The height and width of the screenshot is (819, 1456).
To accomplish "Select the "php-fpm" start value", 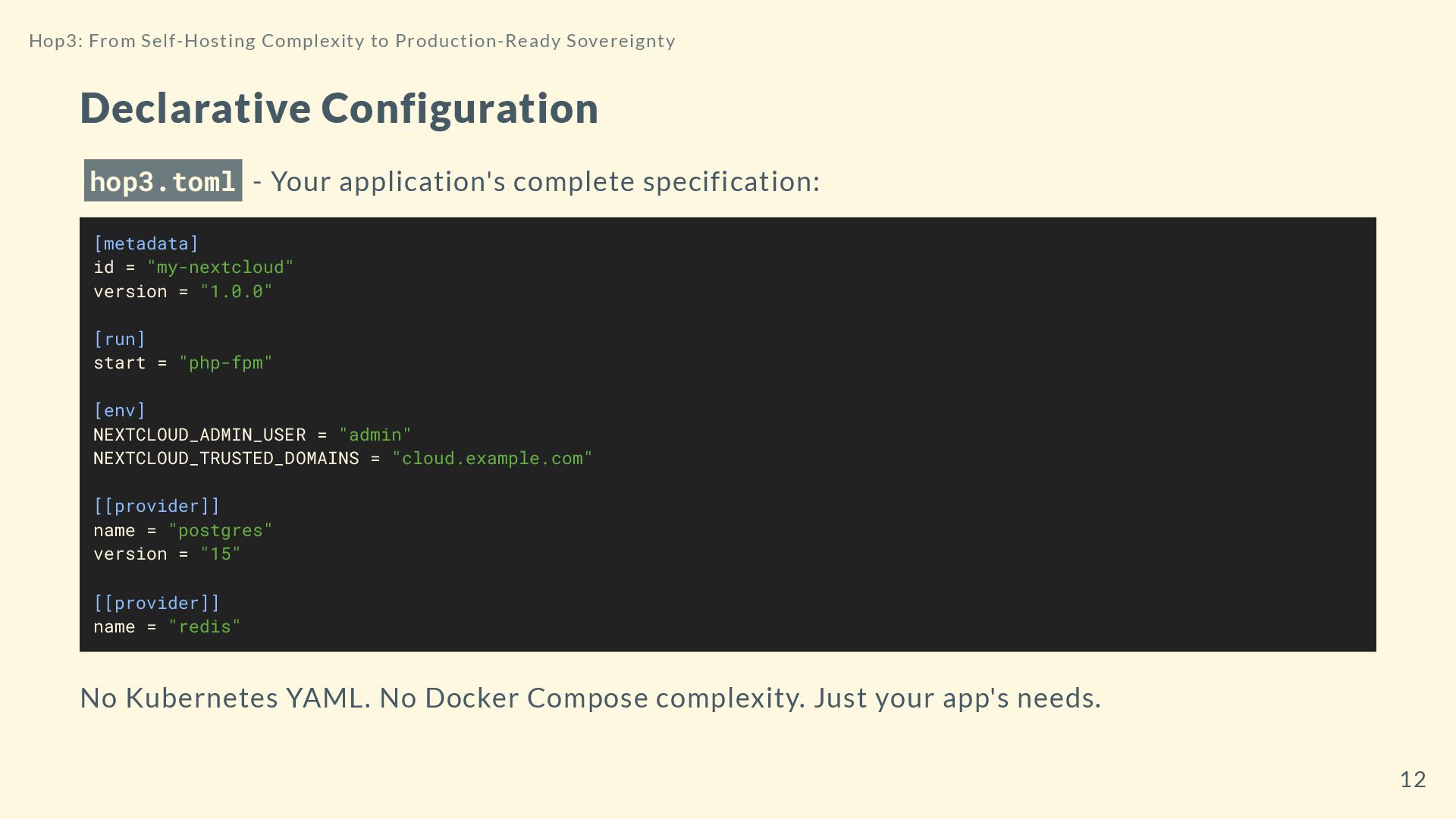I will tap(225, 363).
